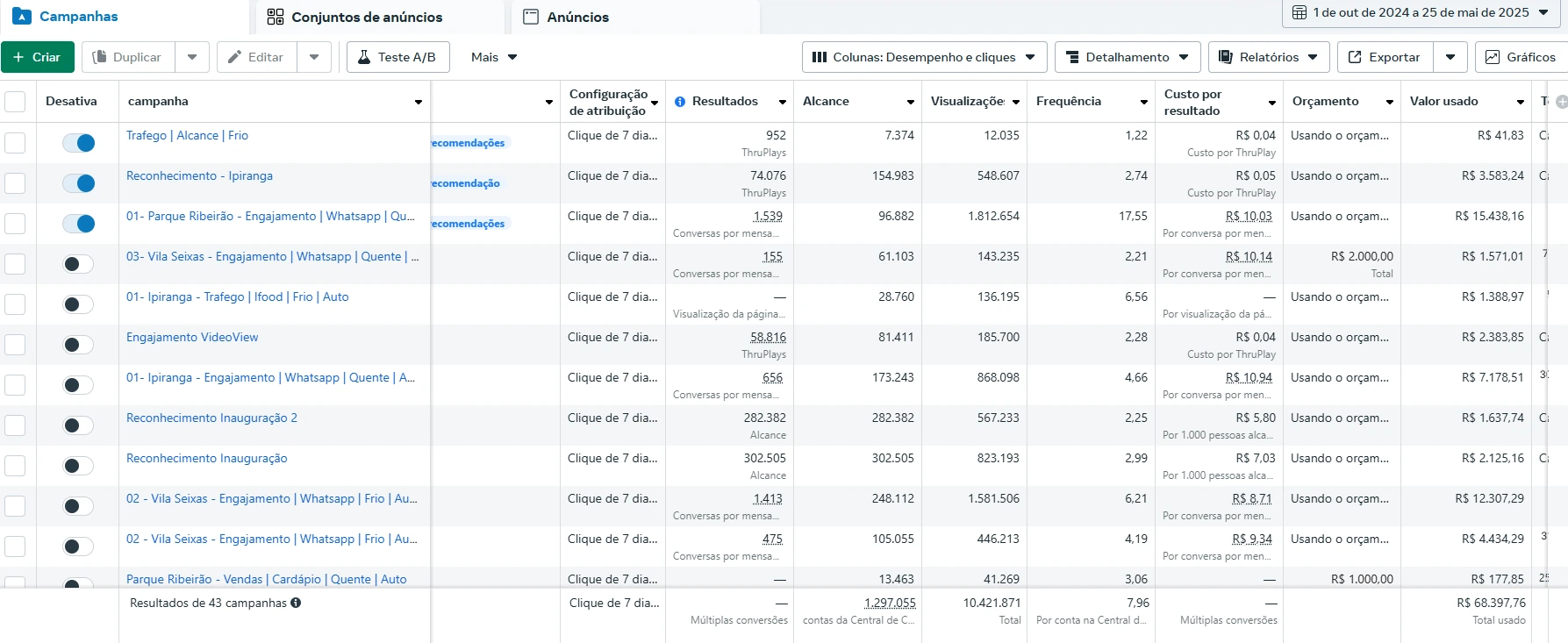Sort by the Frequência column header
Screen dimensions: 1568x643
coord(1068,101)
